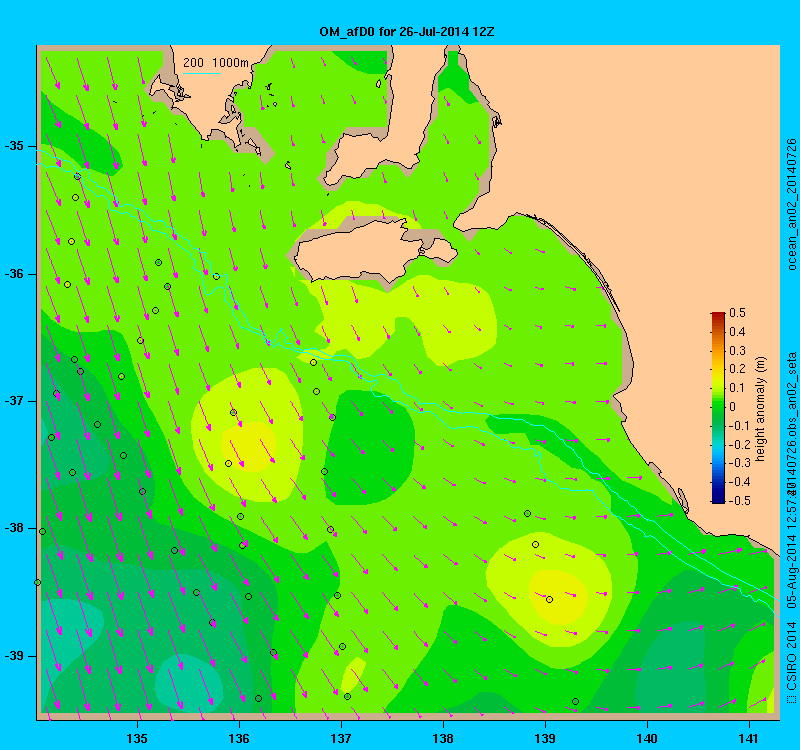800x750 pixels.
Task: Pick the -0.3 tick label on colorbar
Action: [x=739, y=463]
